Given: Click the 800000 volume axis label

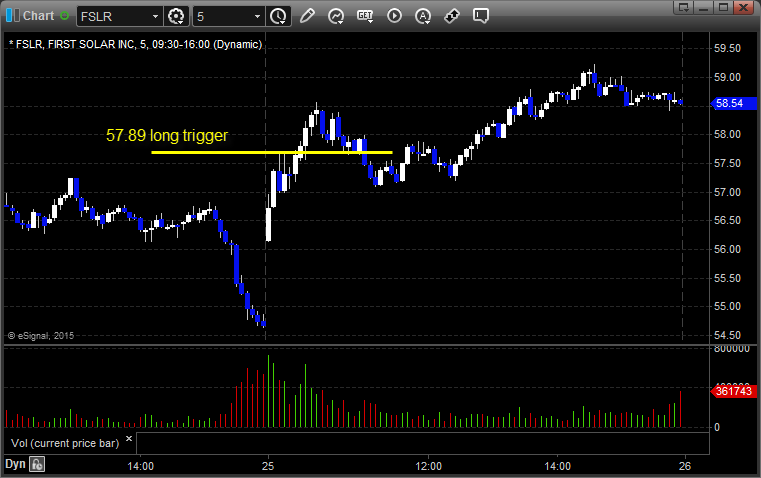Looking at the screenshot, I should pos(732,349).
